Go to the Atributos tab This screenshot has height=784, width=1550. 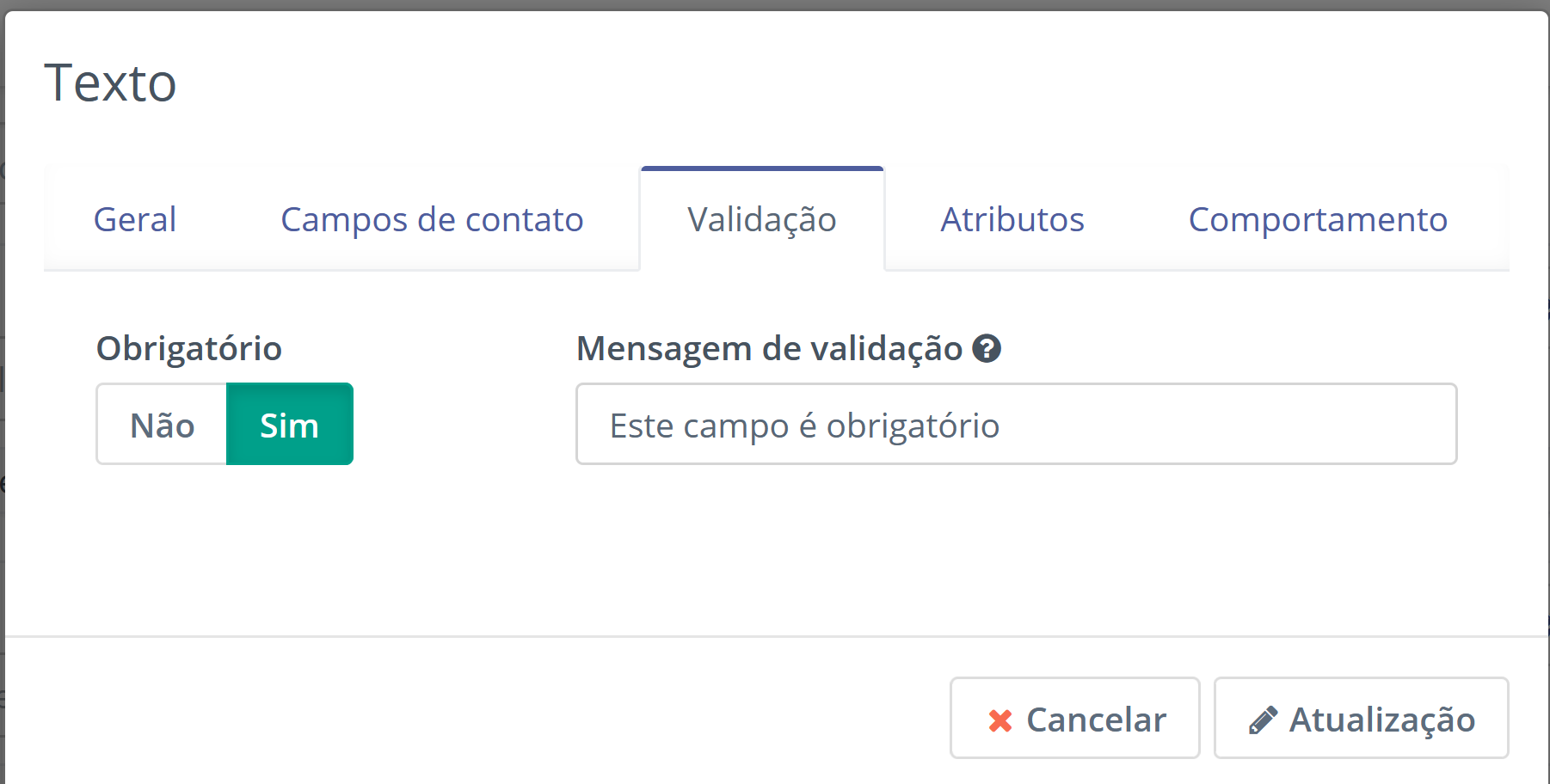[x=1012, y=220]
